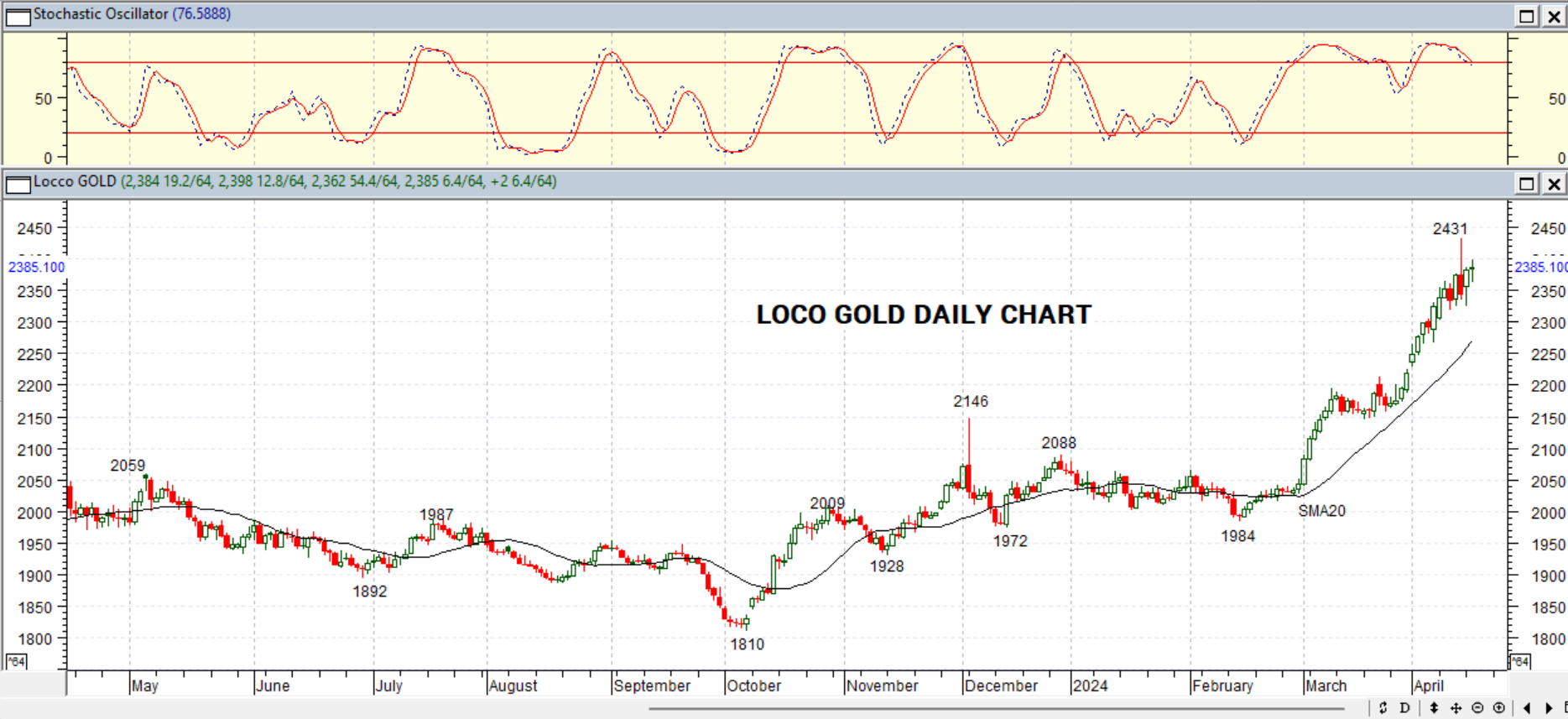Click the 2088 price label
Viewport: 1568px width, 719px height.
pos(1059,443)
